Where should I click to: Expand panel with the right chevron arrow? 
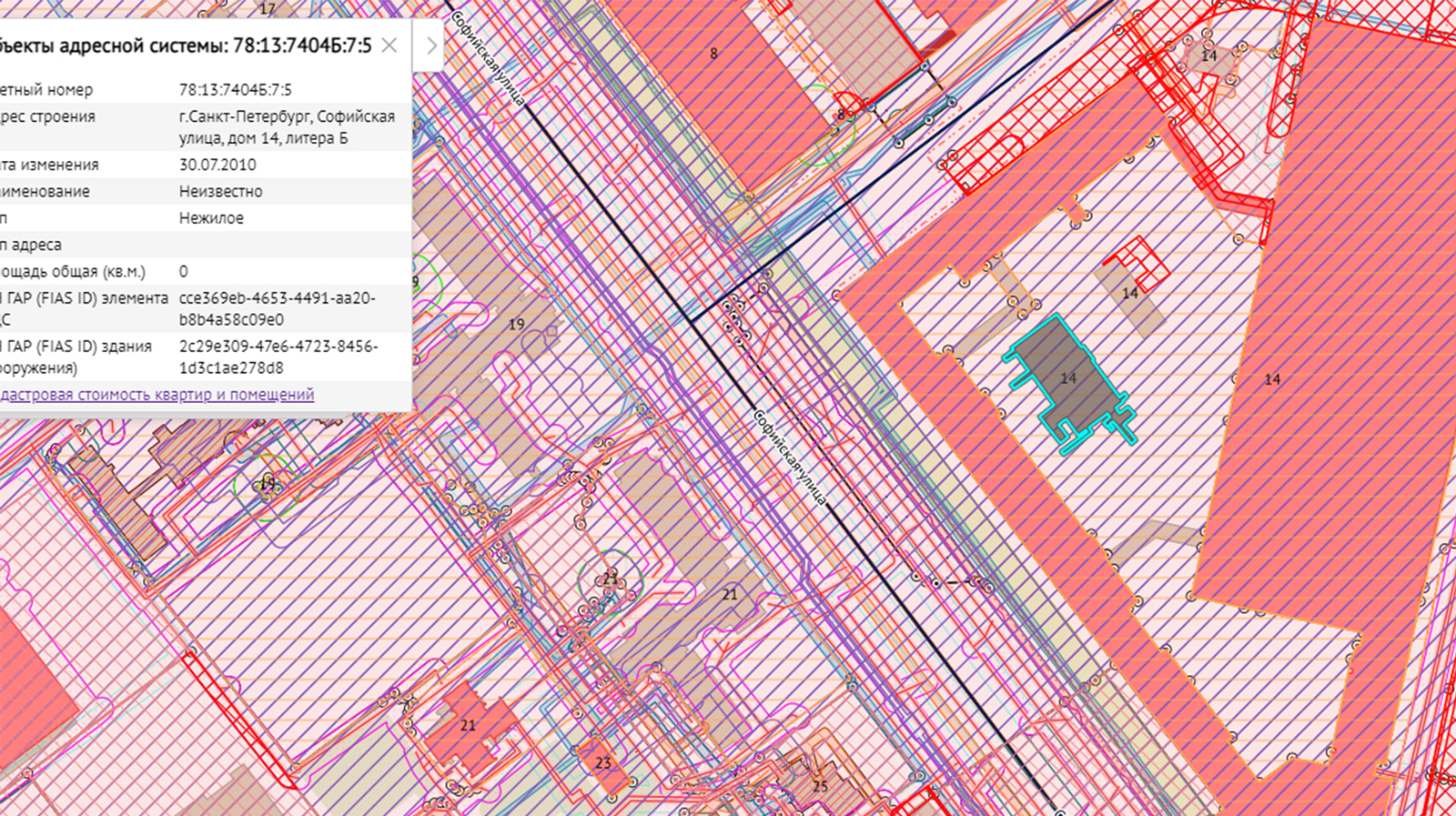pyautogui.click(x=431, y=45)
